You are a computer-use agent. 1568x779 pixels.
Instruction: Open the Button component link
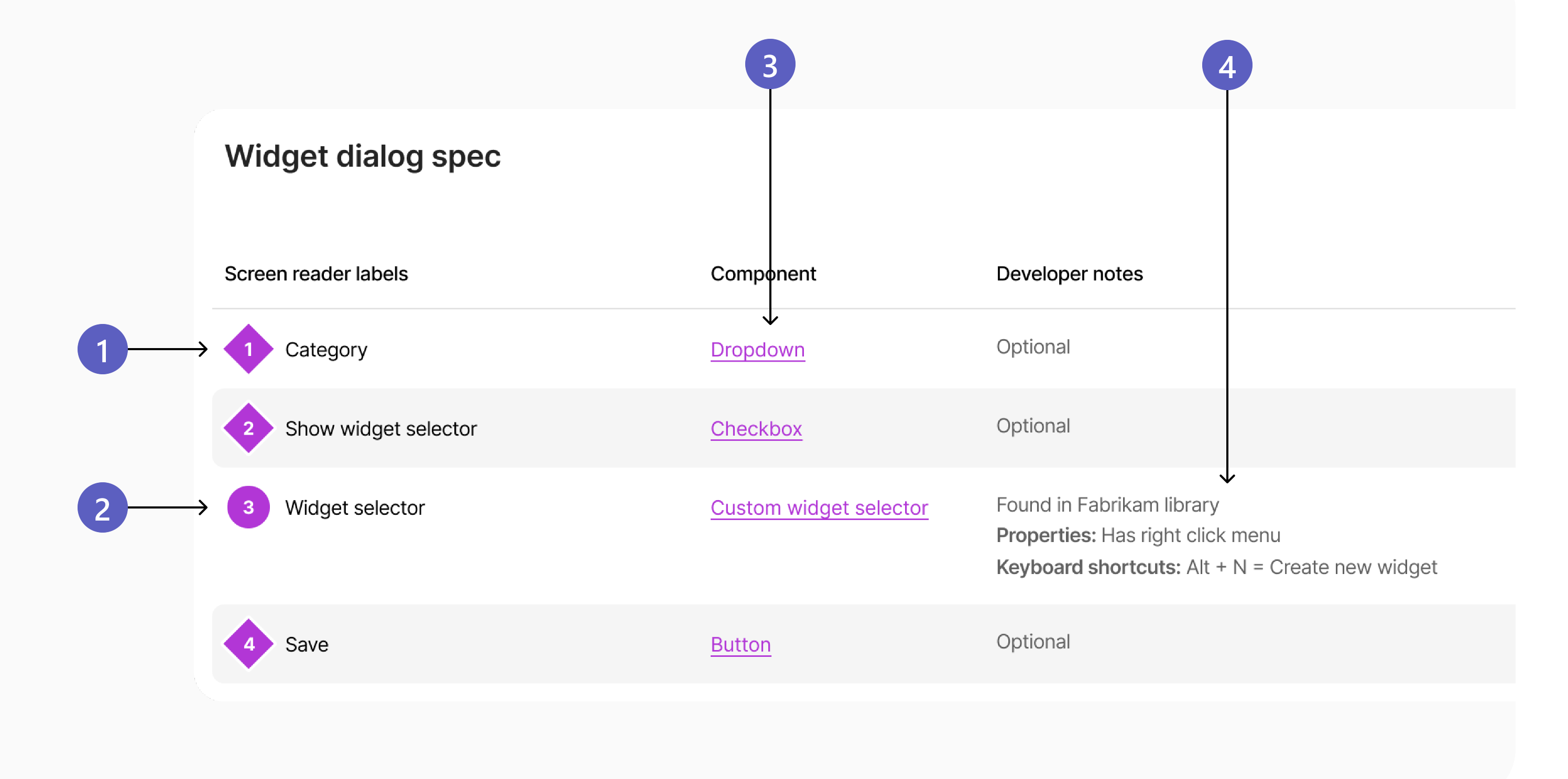click(740, 644)
